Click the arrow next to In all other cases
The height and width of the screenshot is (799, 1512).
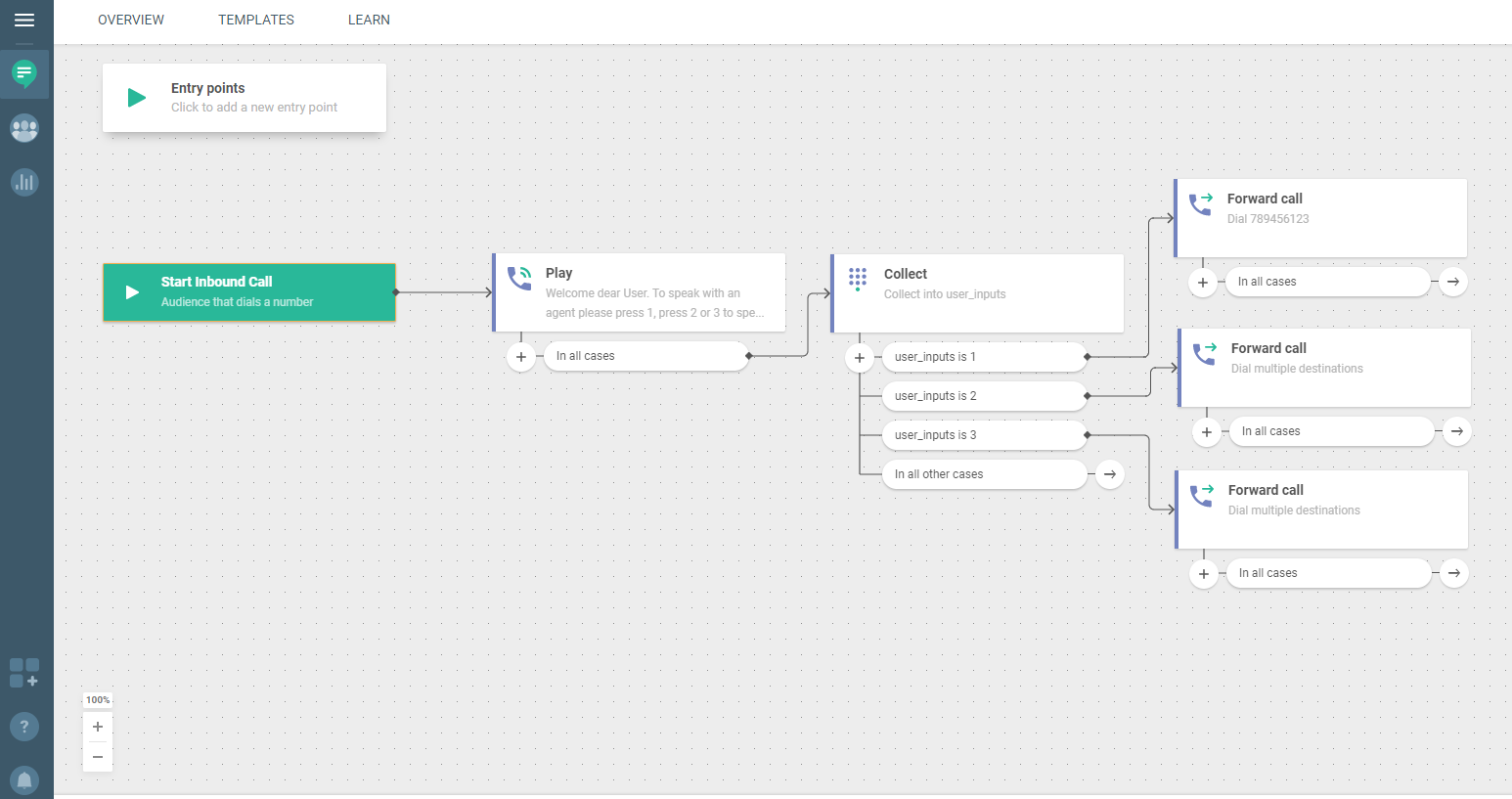click(x=1110, y=474)
